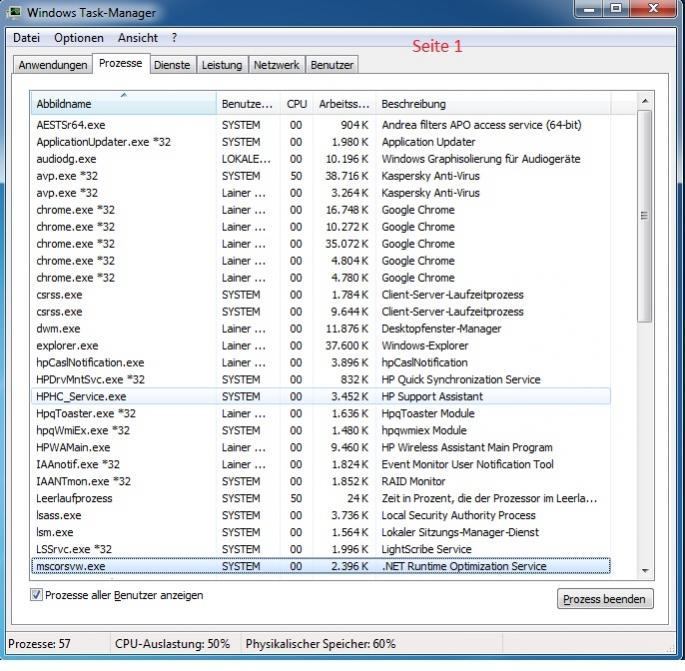Select the Leerlaufprozess row
The image size is (685, 671).
321,498
